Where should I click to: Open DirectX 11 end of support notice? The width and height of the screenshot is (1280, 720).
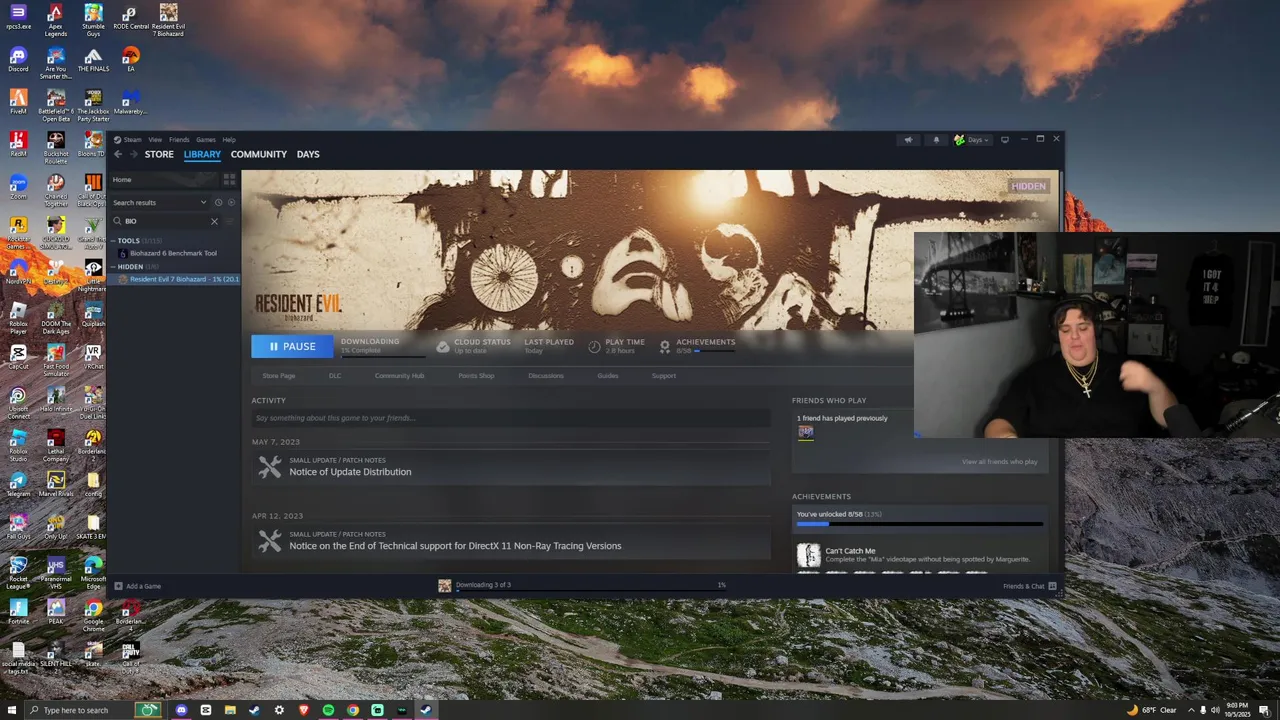455,546
